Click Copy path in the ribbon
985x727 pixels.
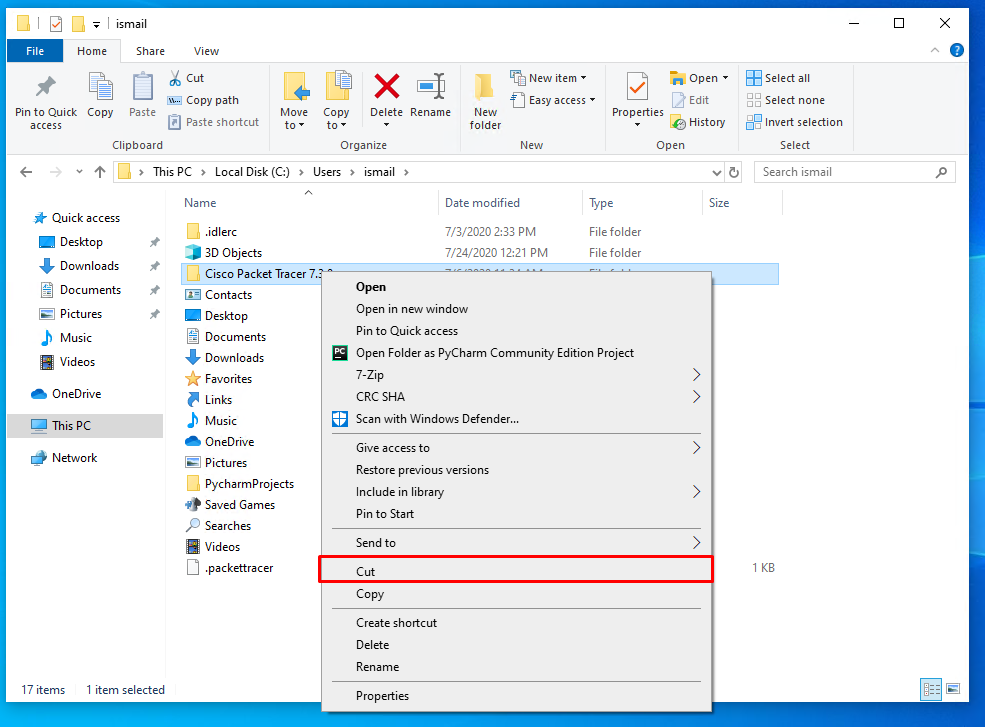tap(204, 100)
